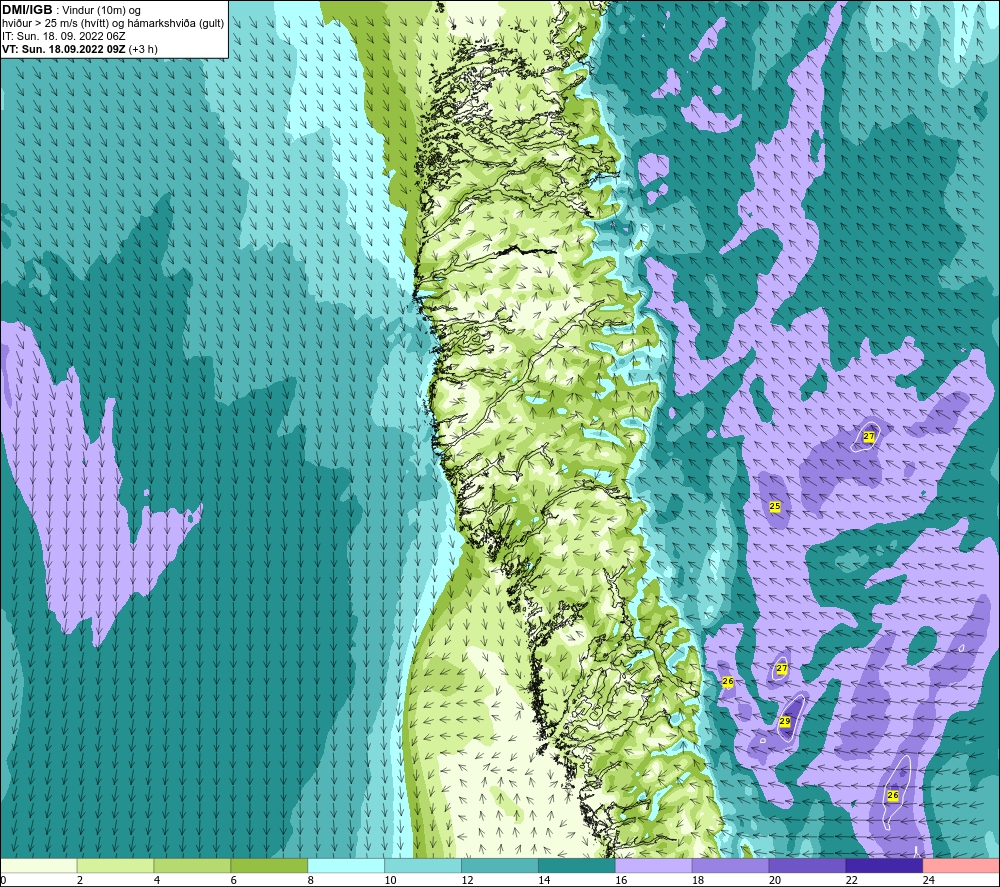
Task: Pick the 2–4 m/s light green legend swatch
Action: pos(115,865)
